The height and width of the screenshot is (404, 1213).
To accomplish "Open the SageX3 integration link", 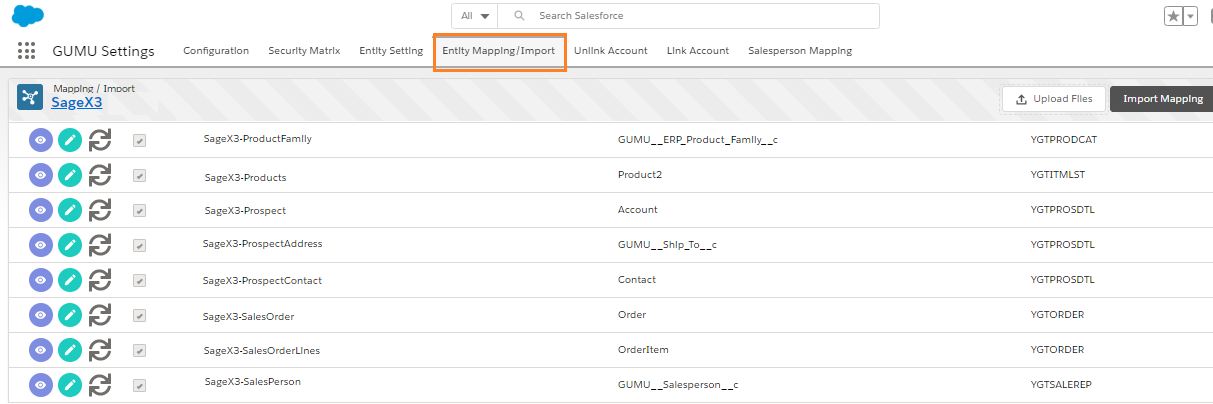I will (x=77, y=102).
